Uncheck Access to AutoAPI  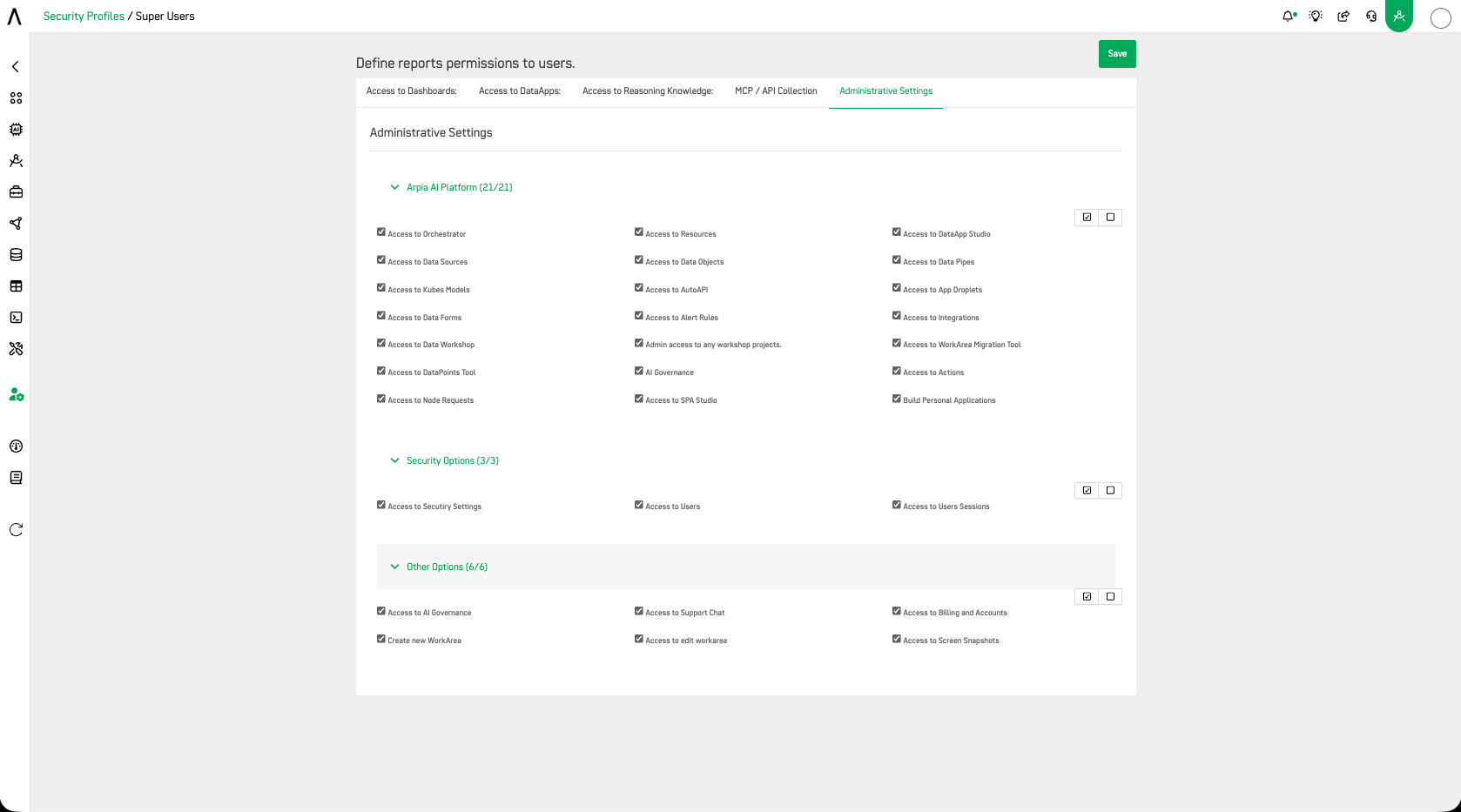638,288
